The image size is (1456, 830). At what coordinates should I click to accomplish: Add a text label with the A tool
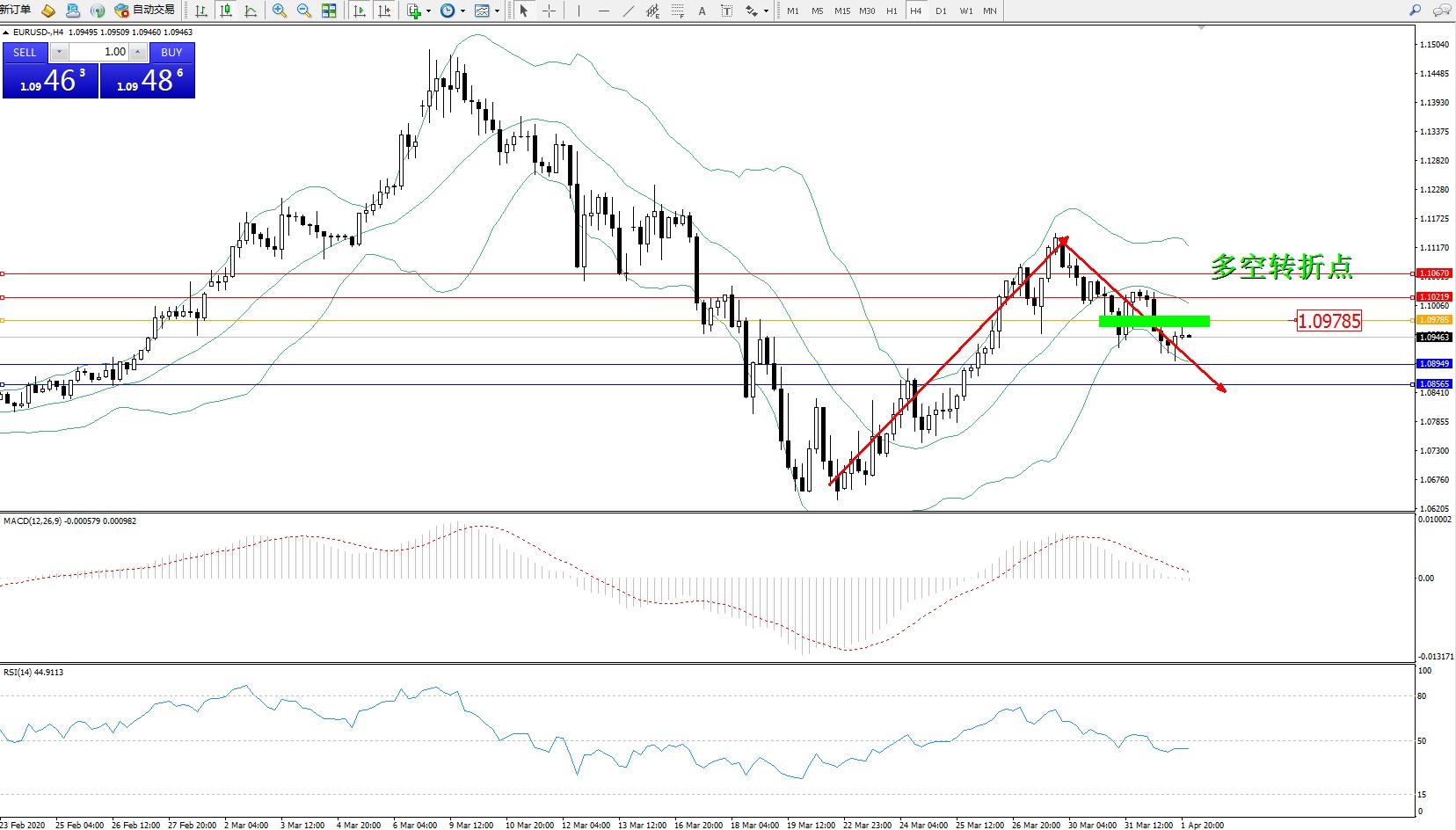coord(702,11)
